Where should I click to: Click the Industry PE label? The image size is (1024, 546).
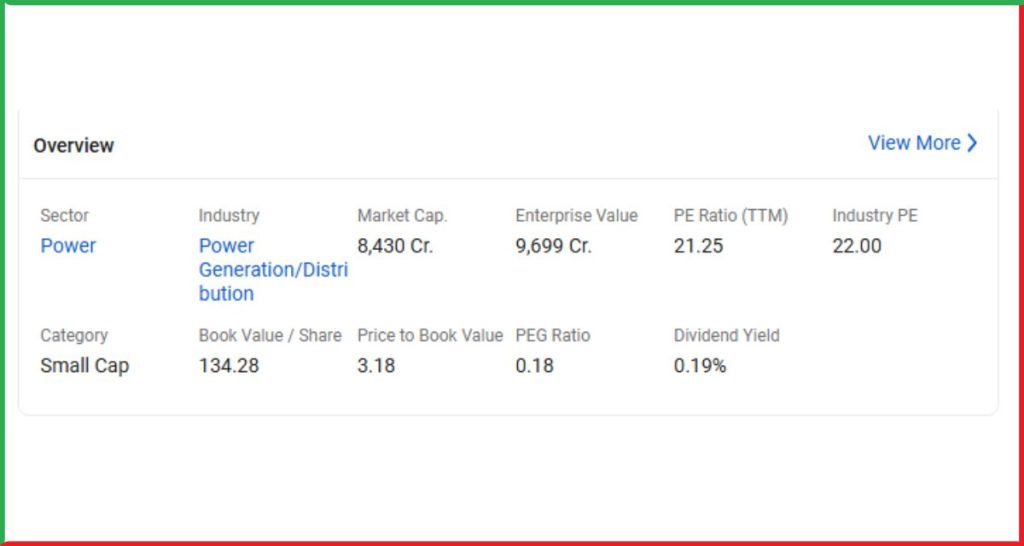click(x=875, y=216)
